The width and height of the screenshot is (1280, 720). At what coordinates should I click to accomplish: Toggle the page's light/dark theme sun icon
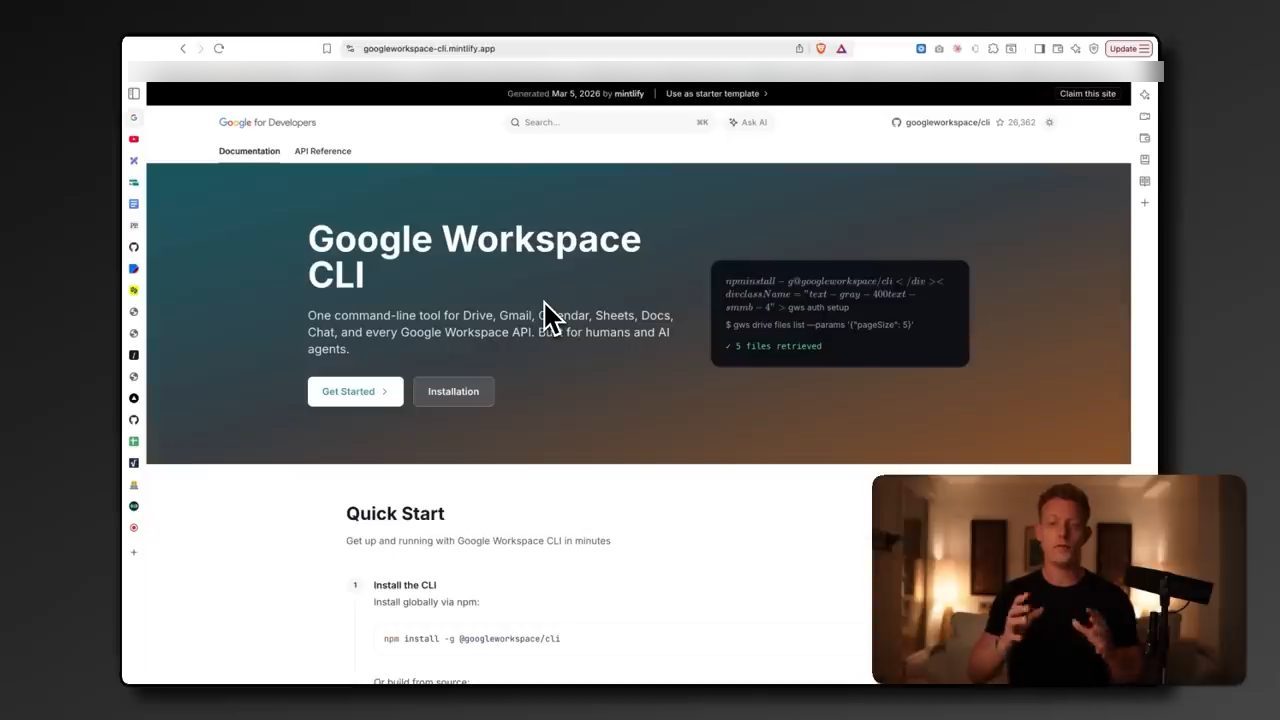coord(1049,122)
